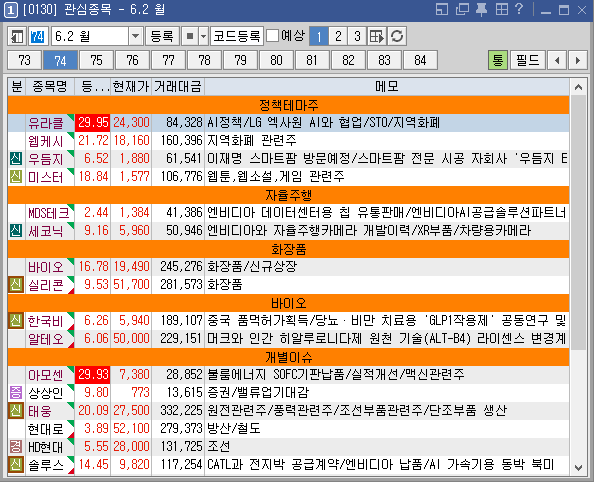Click the 29.93 change rate for 아모센
This screenshot has width=594, height=482.
click(x=93, y=375)
